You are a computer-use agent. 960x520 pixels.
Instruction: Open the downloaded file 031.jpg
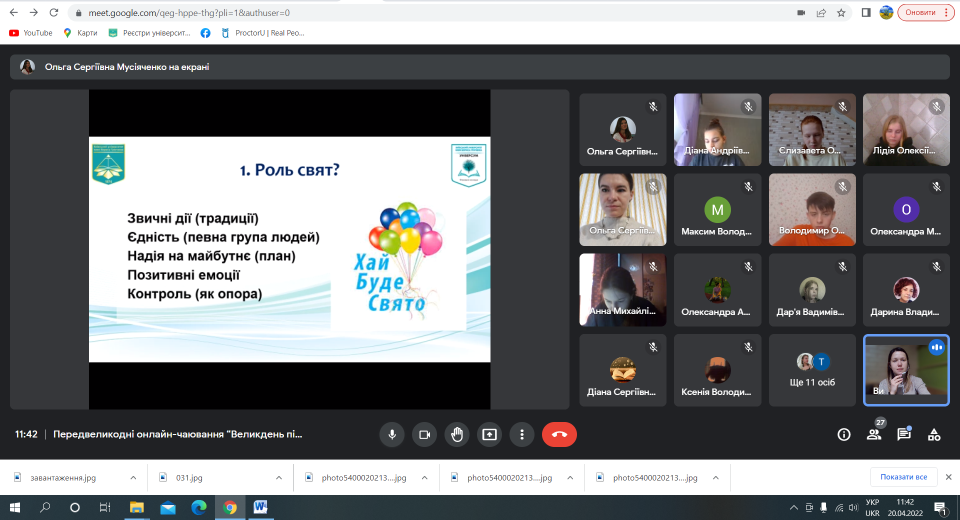pos(189,478)
